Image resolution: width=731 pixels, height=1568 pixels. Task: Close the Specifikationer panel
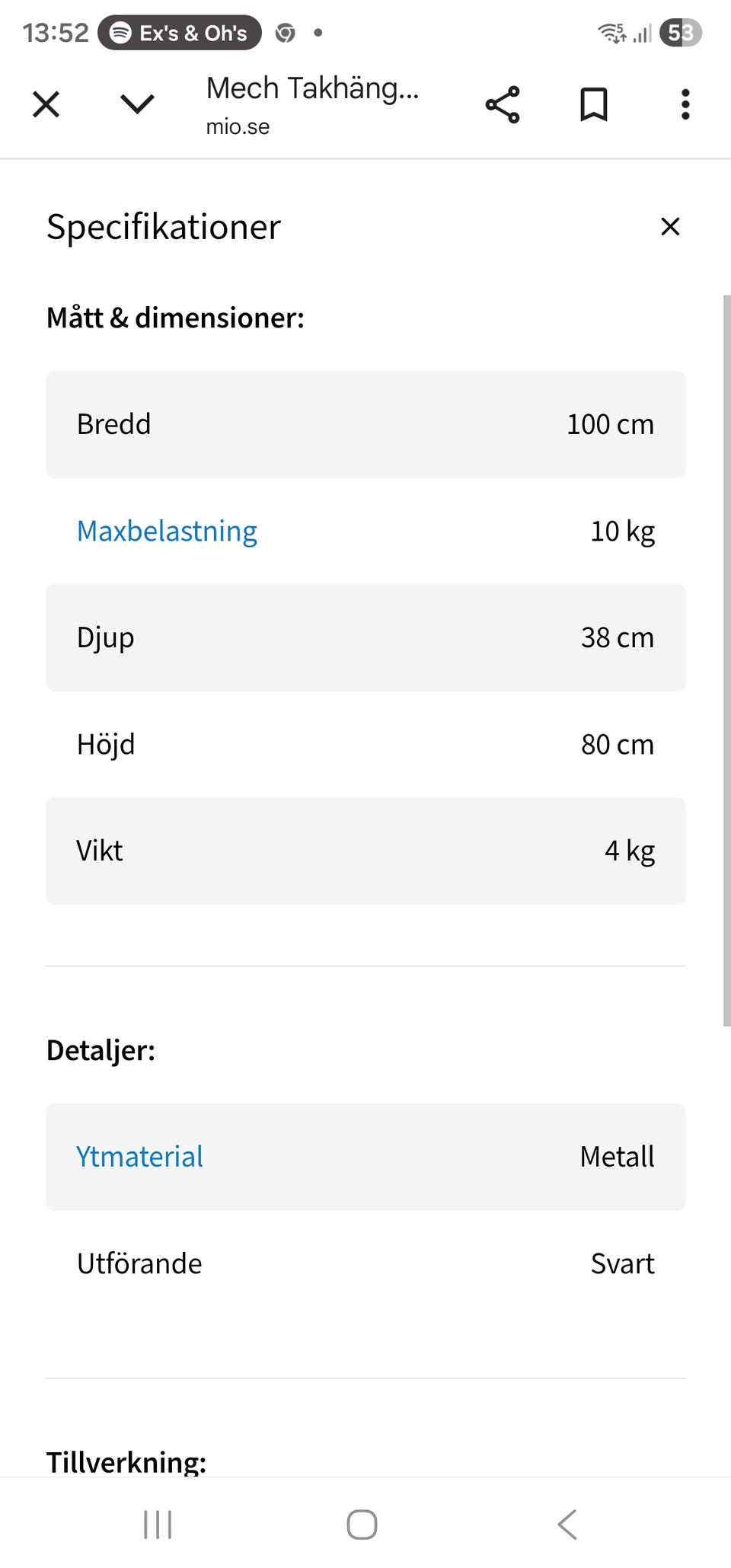point(670,226)
